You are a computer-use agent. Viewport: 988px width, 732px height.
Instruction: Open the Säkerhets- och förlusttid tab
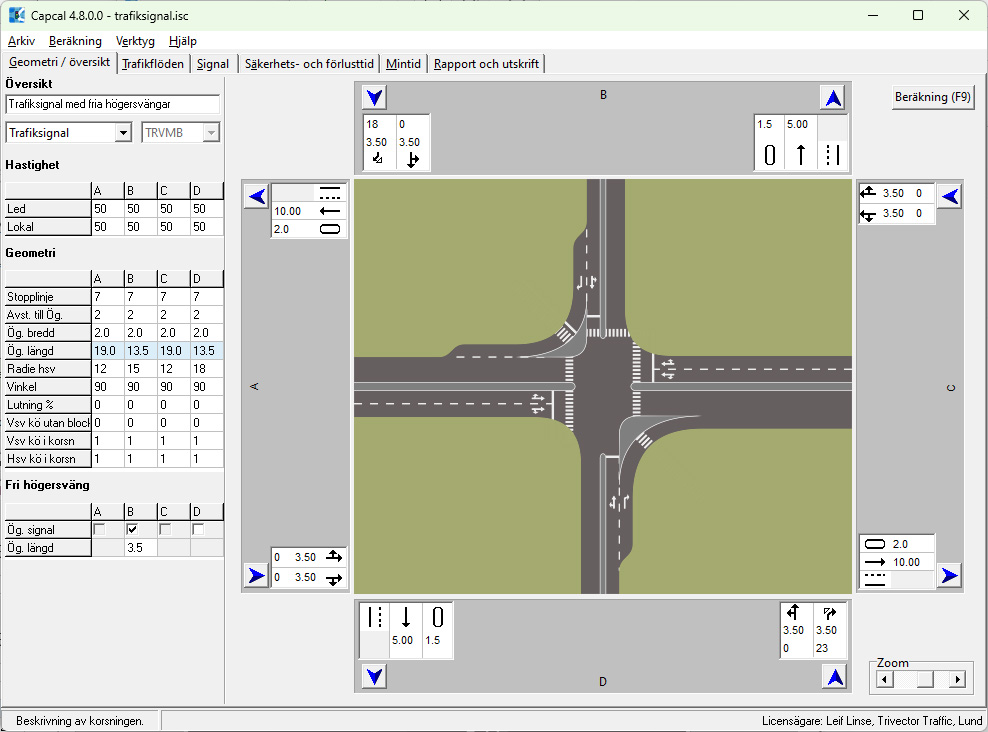309,64
